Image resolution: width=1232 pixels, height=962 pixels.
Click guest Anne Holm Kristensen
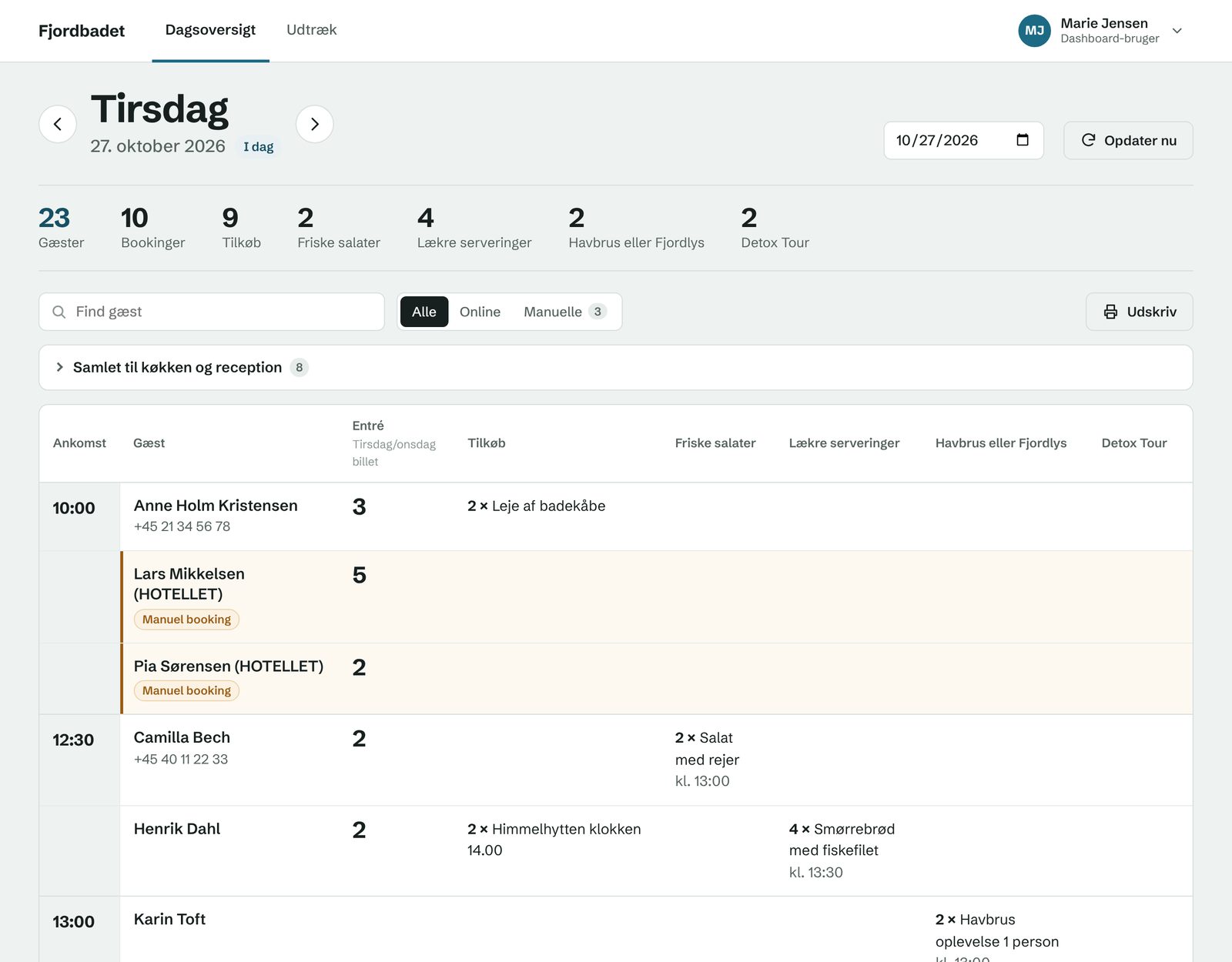[x=216, y=506]
